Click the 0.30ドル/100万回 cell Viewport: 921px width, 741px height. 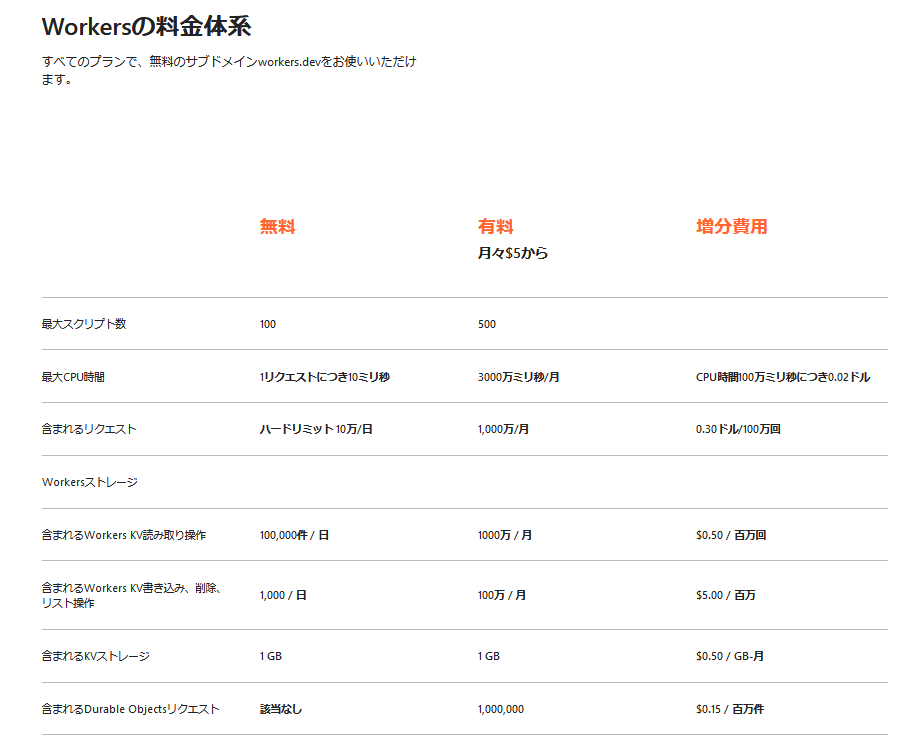coord(738,429)
